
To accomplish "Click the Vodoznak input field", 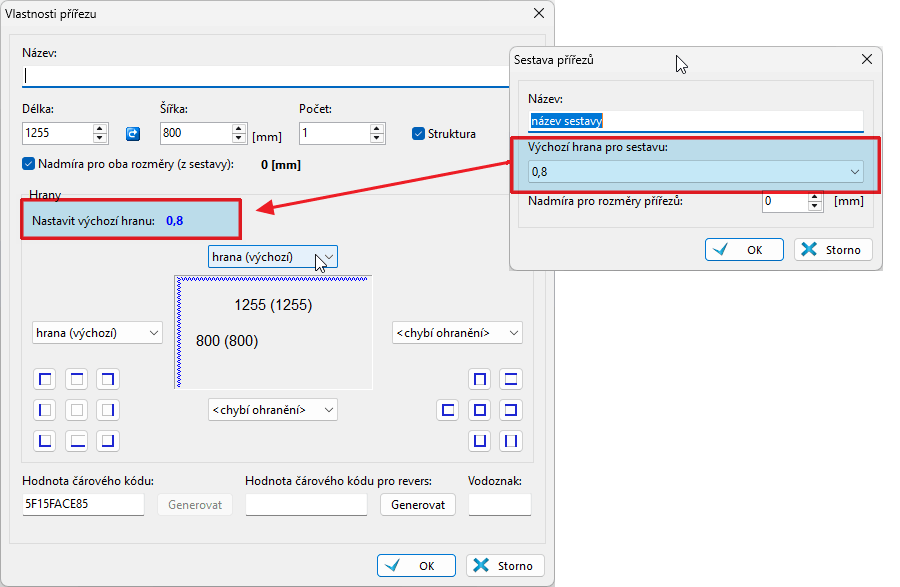I will [499, 505].
